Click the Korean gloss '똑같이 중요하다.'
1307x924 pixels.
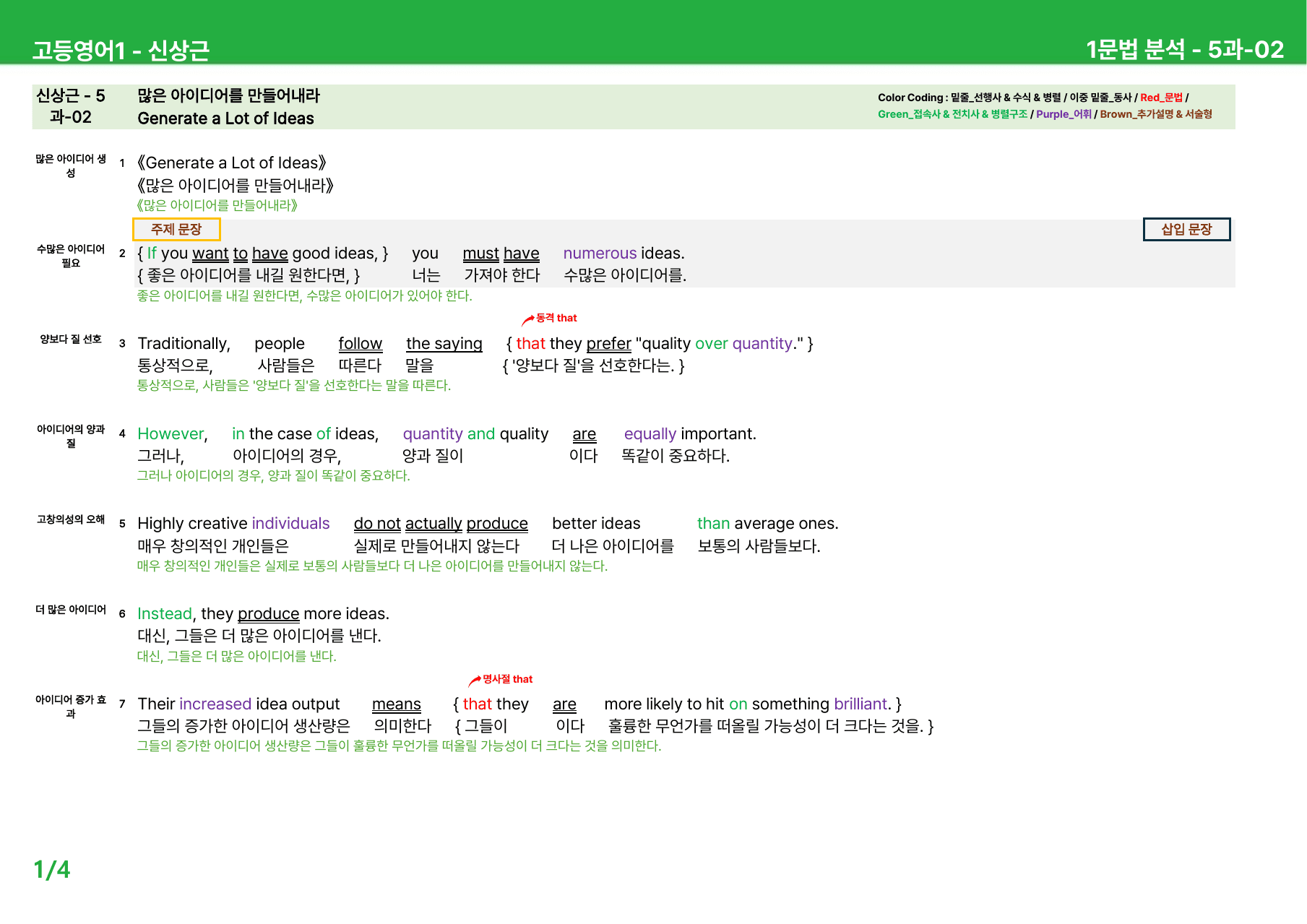point(676,455)
